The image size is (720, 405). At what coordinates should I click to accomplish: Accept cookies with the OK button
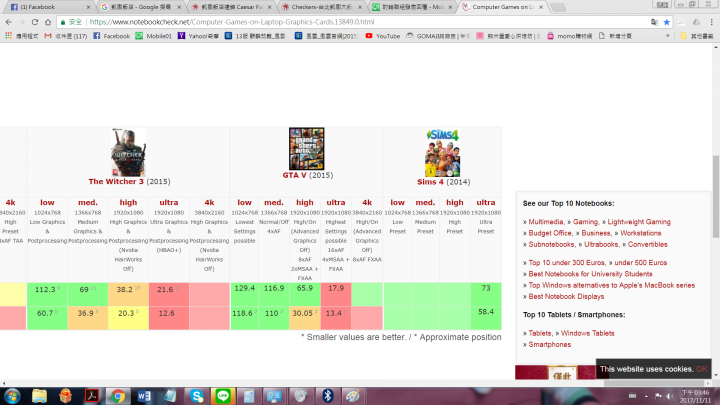702,369
